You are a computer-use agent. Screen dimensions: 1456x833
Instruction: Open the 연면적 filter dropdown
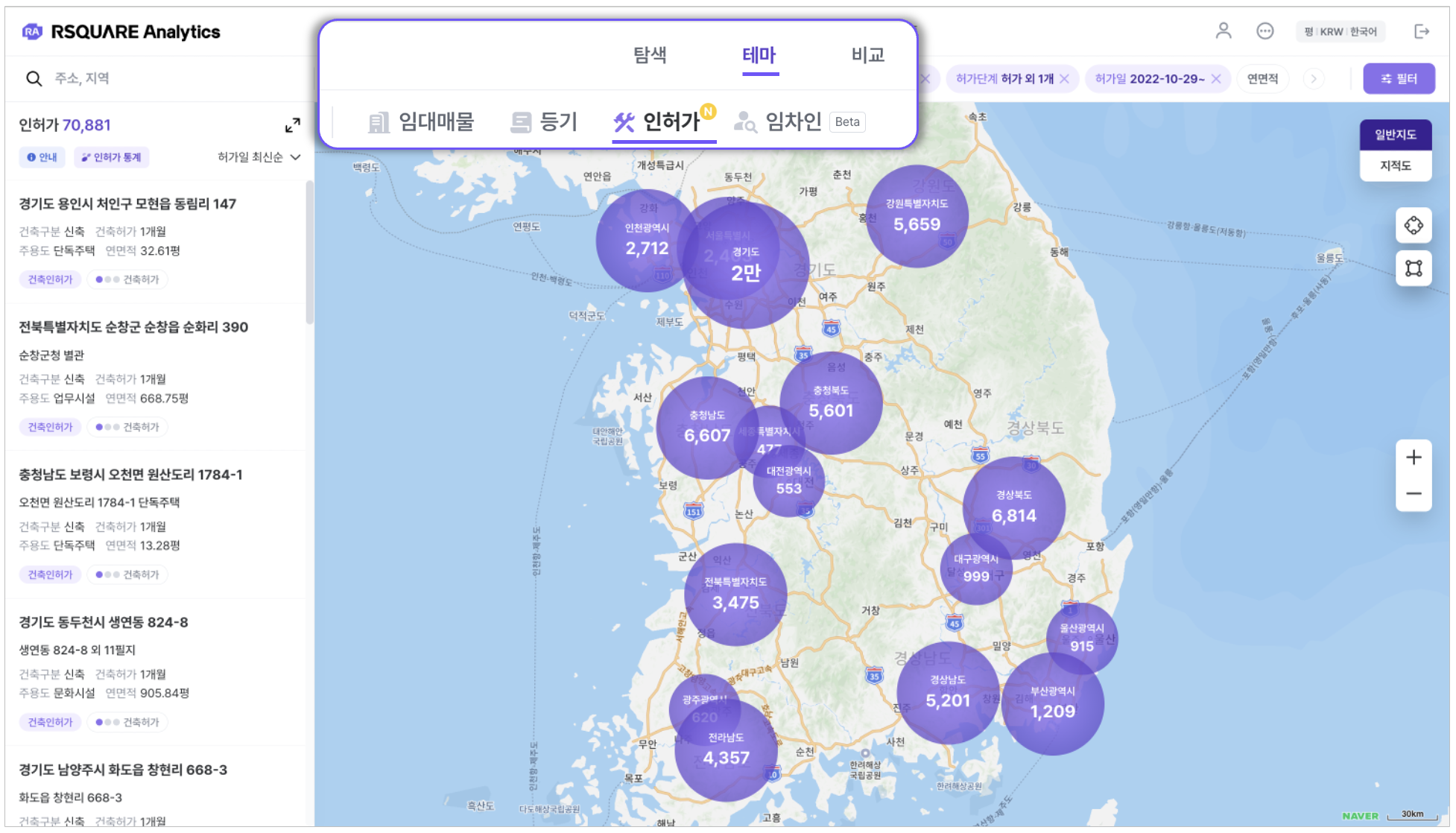1262,79
